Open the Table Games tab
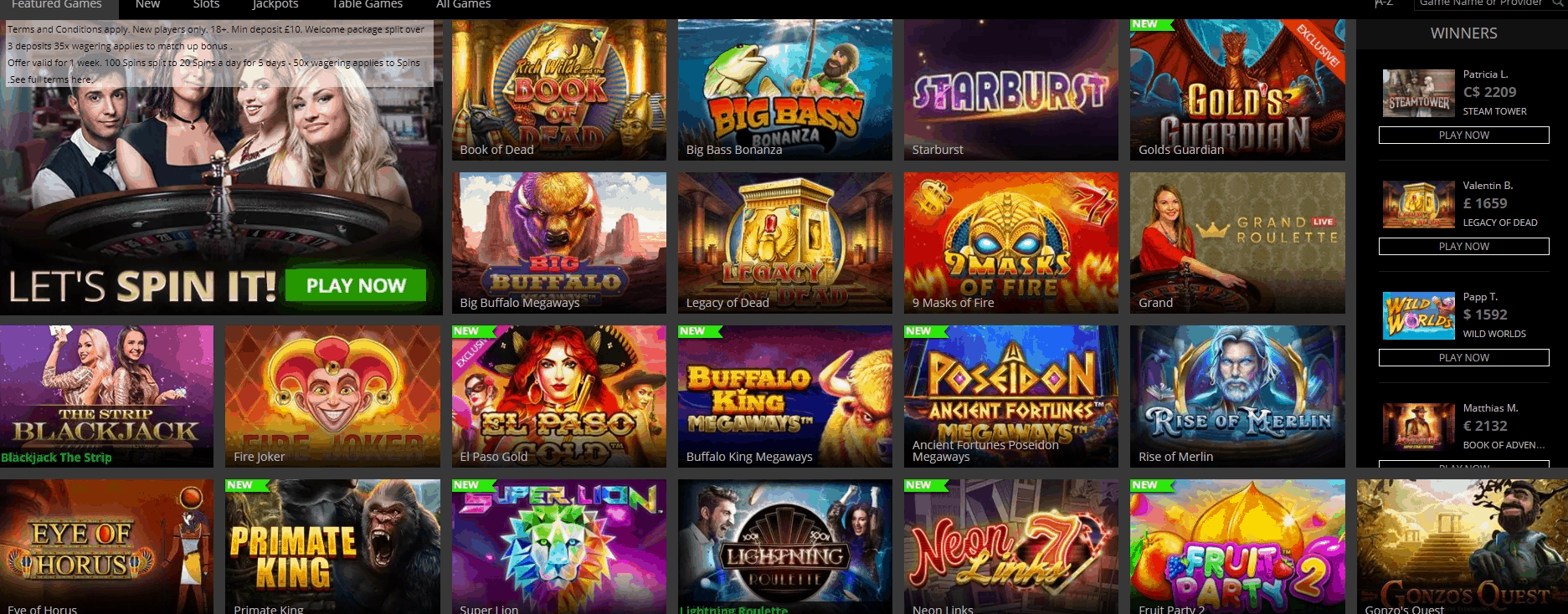The image size is (1568, 614). pyautogui.click(x=368, y=5)
